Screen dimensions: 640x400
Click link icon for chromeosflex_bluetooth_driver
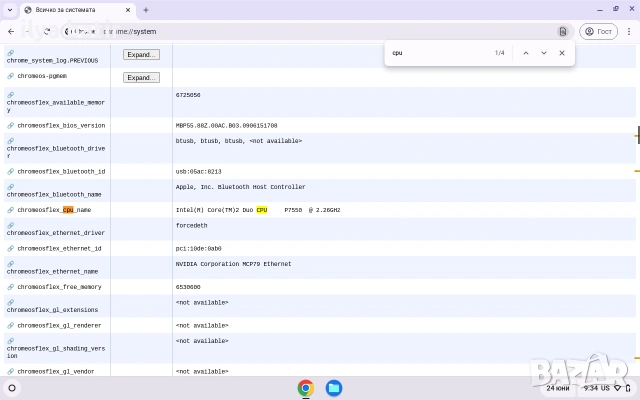(x=11, y=141)
